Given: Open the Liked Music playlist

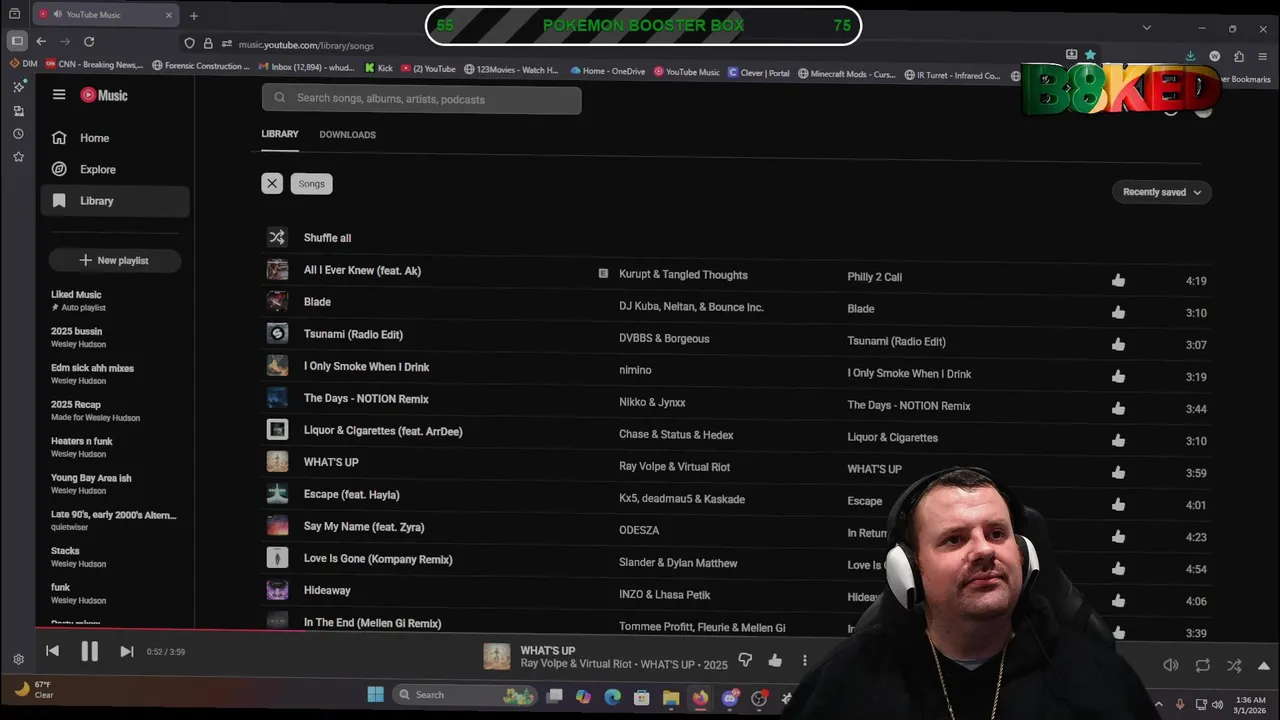Looking at the screenshot, I should click(76, 295).
